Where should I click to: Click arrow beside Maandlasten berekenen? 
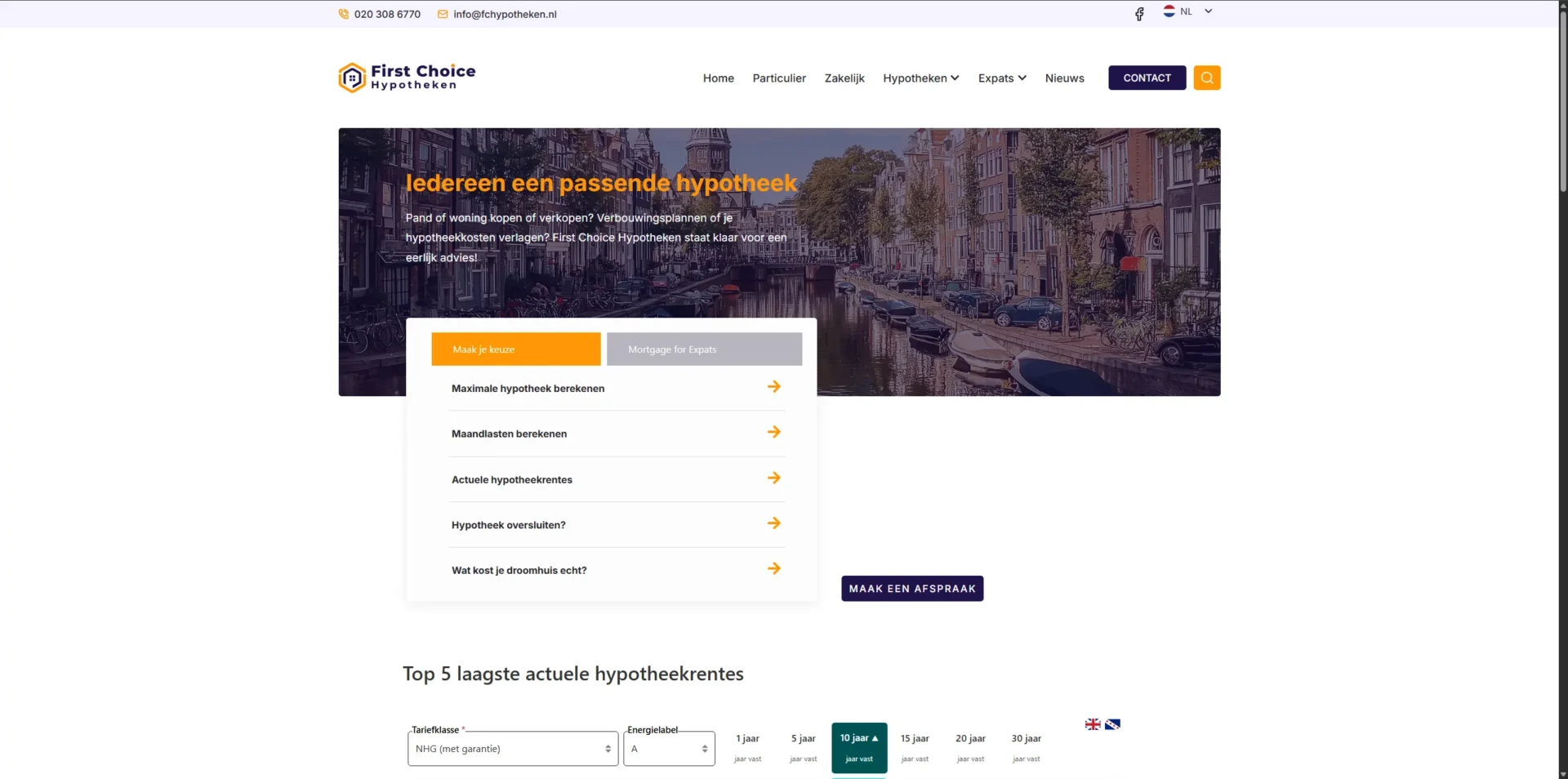[x=773, y=432]
